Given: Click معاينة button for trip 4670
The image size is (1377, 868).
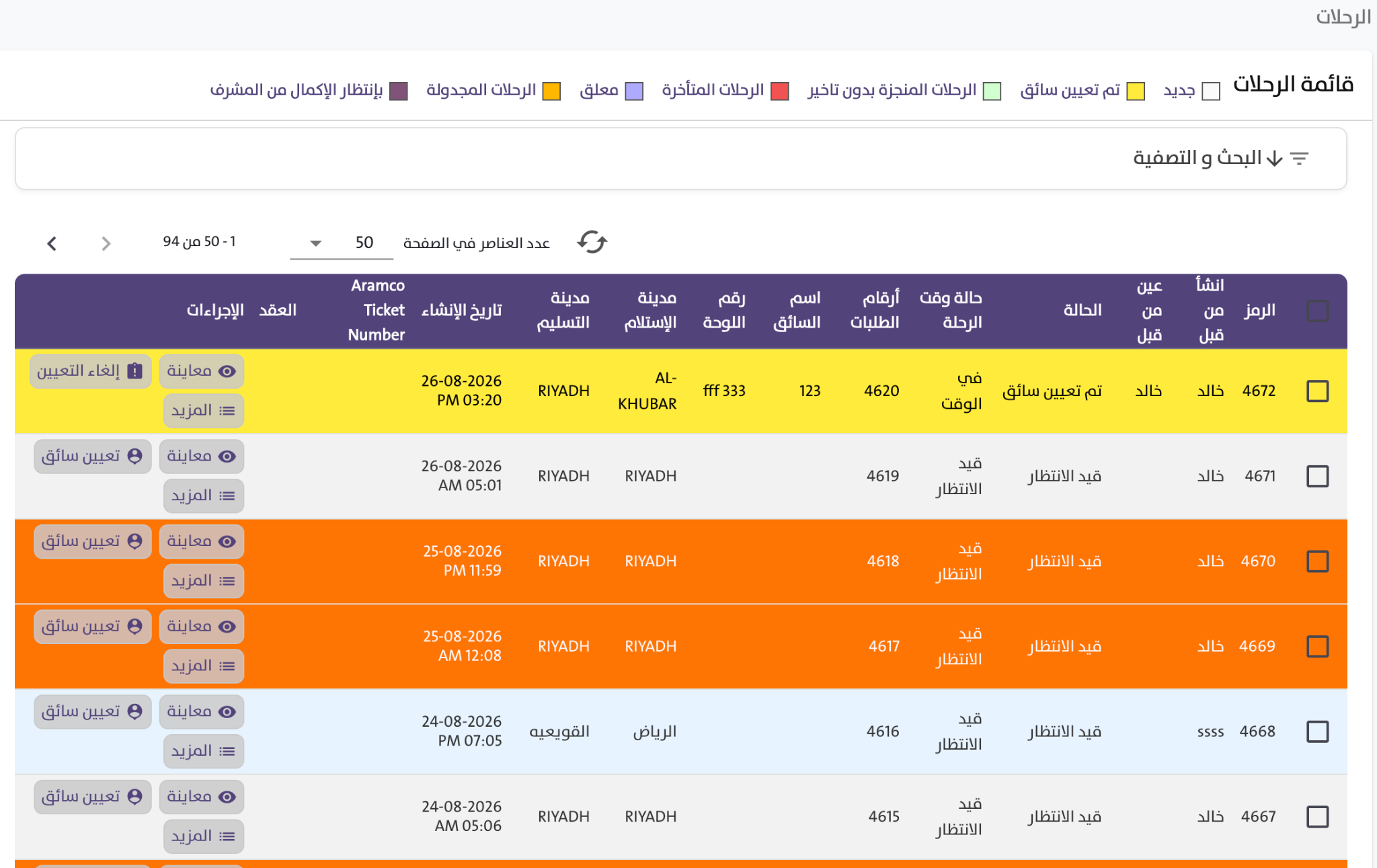Looking at the screenshot, I should point(202,541).
